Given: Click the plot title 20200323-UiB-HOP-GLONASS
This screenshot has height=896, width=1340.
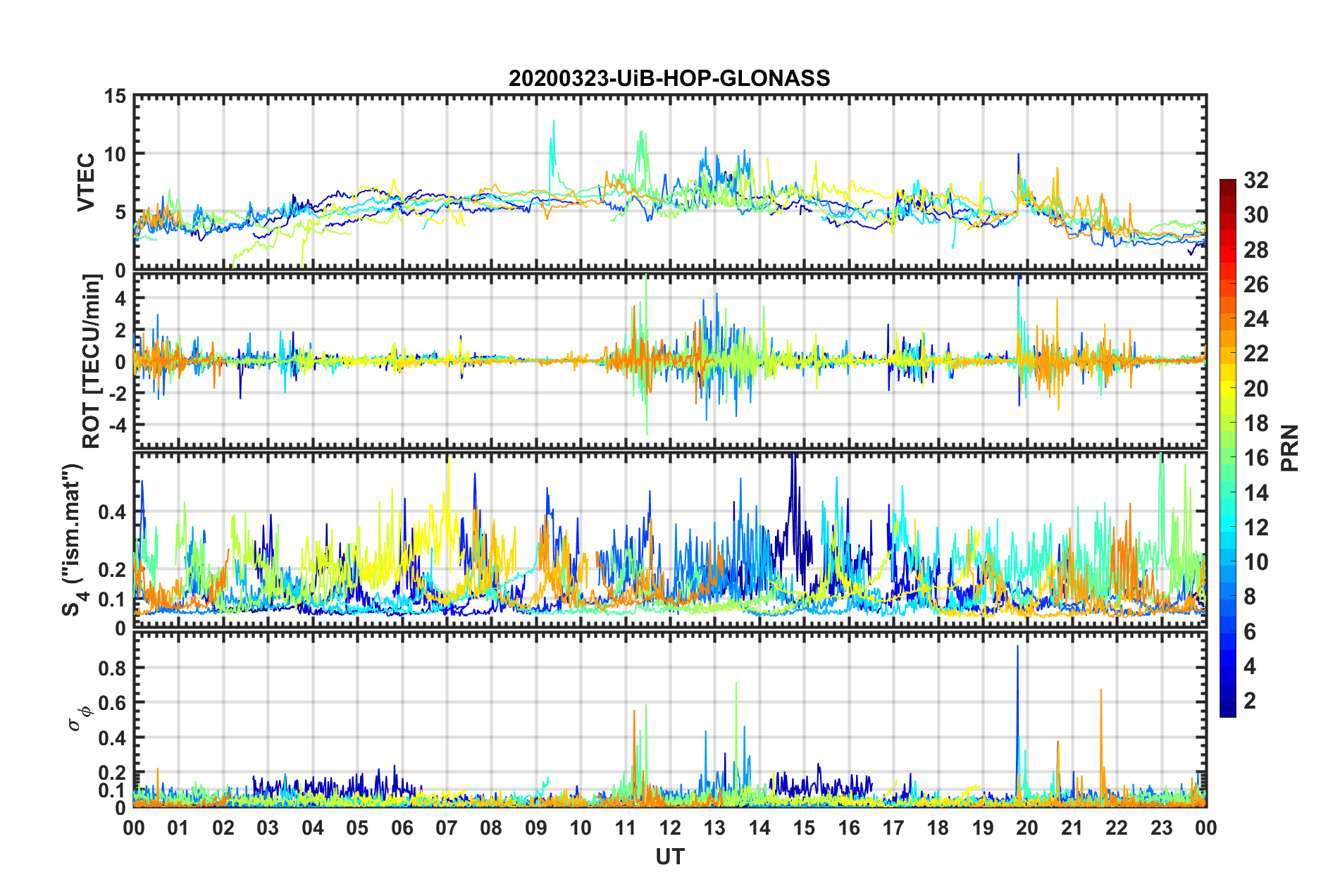Looking at the screenshot, I should pos(669,77).
